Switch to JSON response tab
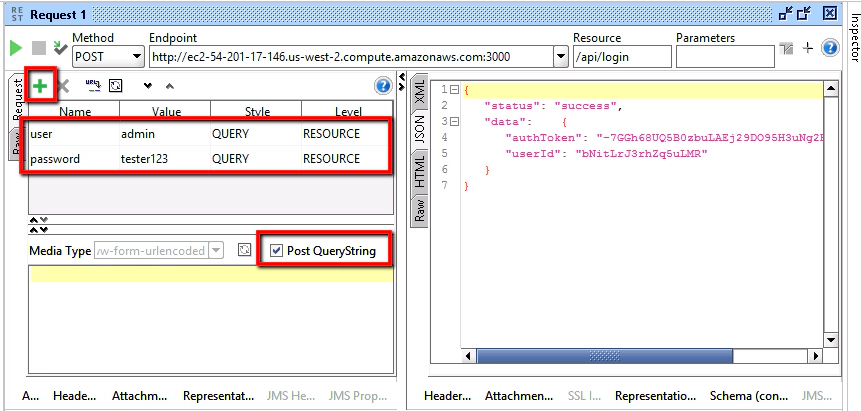 pyautogui.click(x=420, y=130)
